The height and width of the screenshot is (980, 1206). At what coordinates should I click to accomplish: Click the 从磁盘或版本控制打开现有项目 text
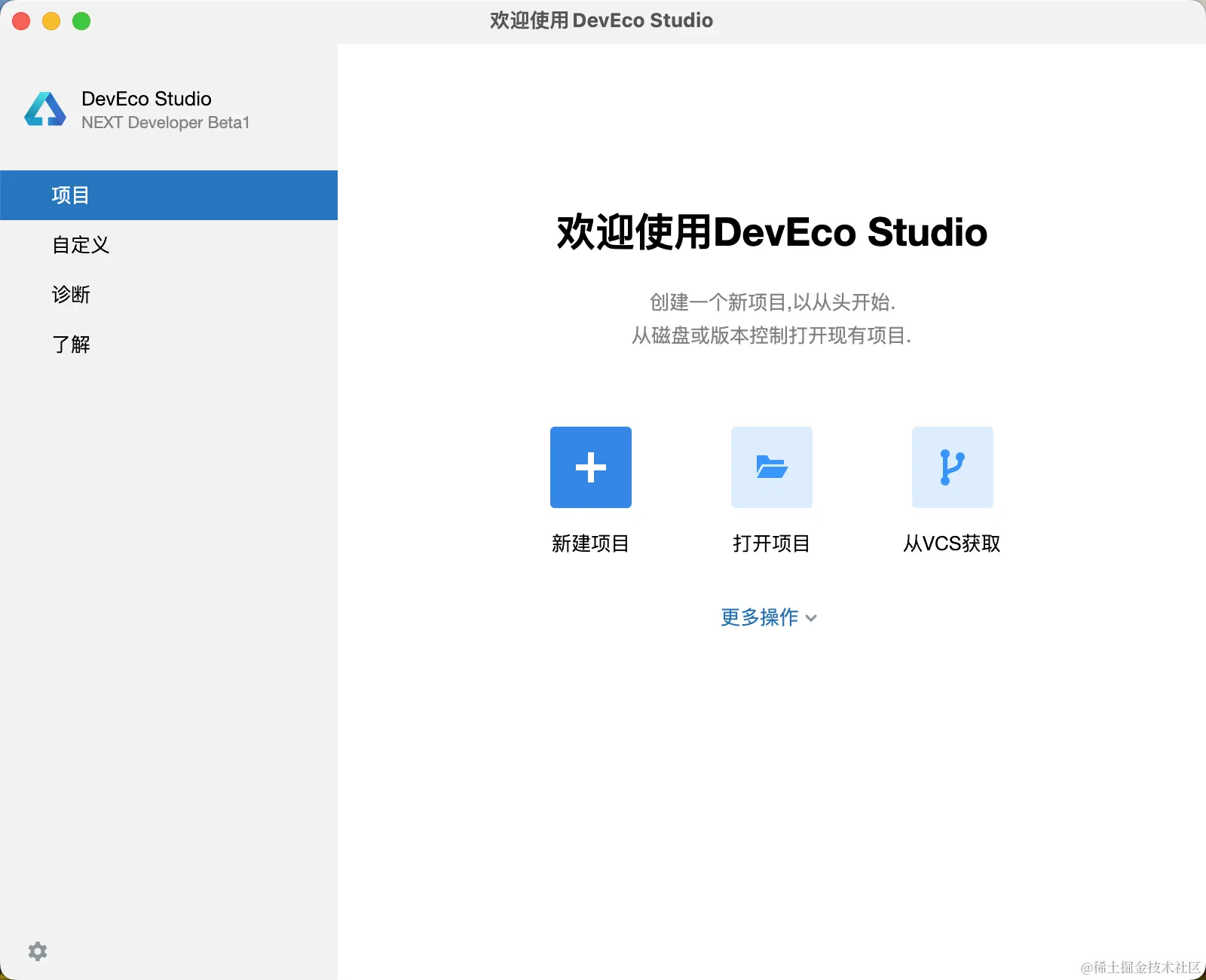(x=772, y=335)
